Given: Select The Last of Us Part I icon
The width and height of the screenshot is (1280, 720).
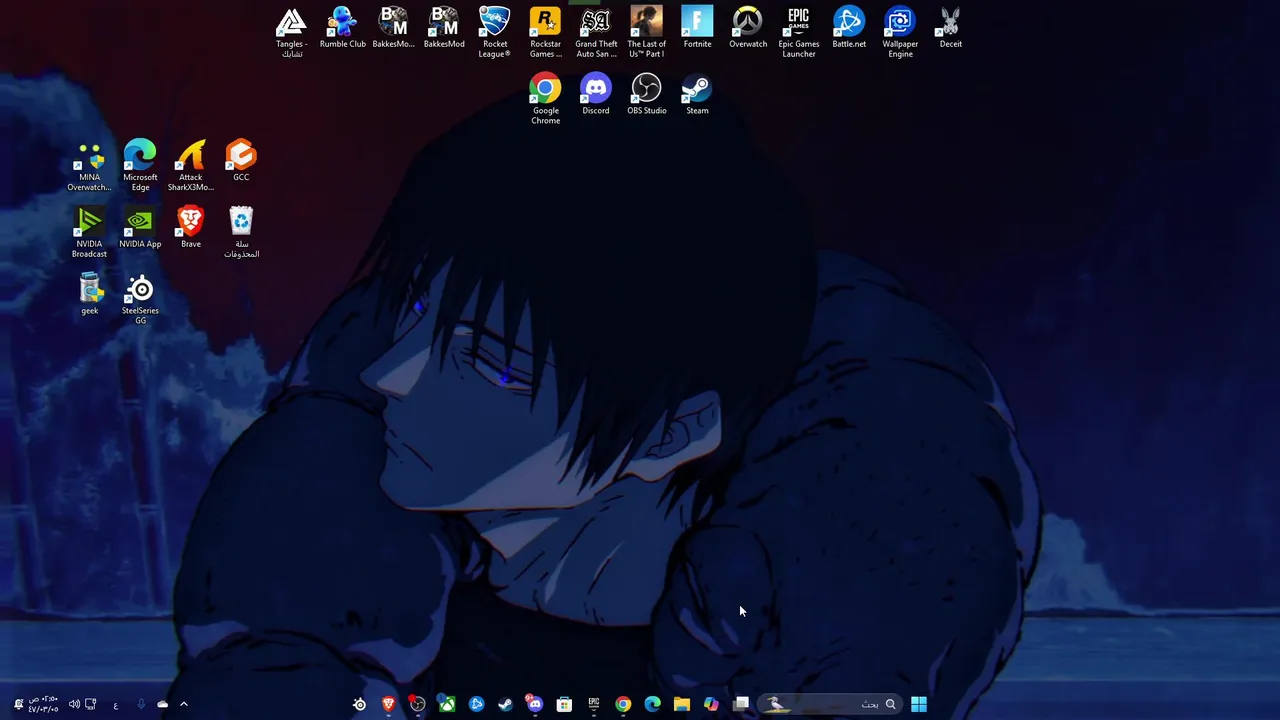Looking at the screenshot, I should click(x=647, y=32).
